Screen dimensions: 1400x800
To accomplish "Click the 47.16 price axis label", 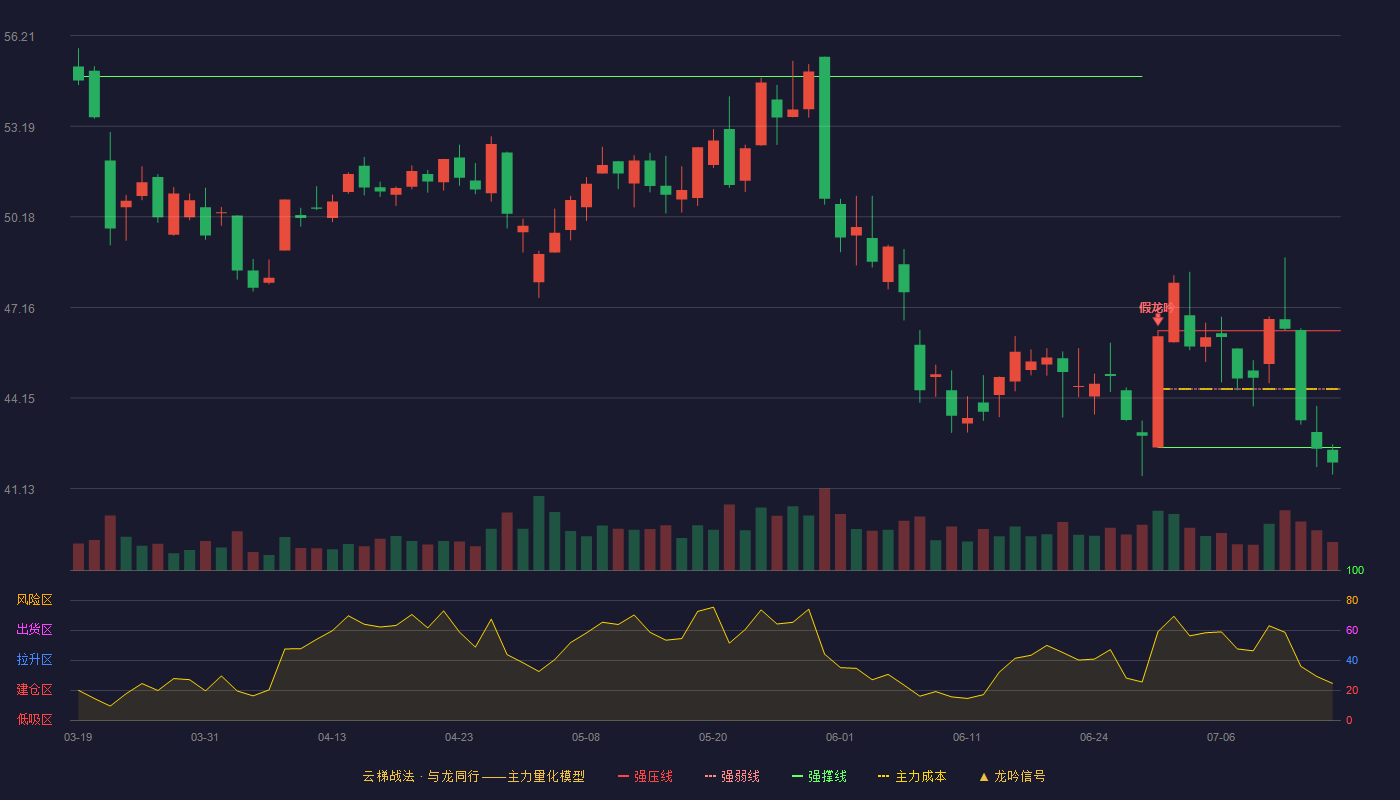I will coord(19,309).
